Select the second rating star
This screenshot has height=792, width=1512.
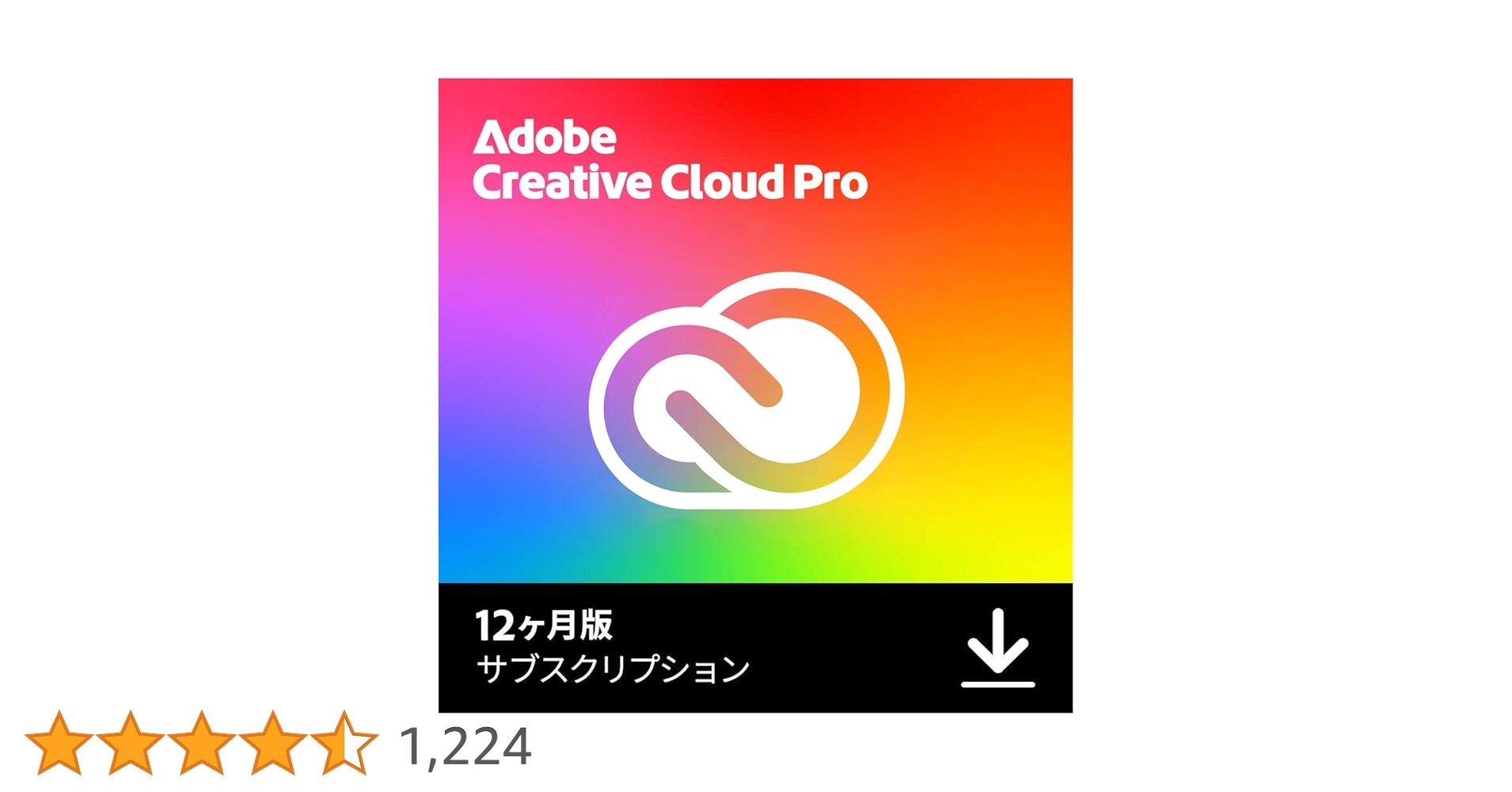tap(131, 743)
